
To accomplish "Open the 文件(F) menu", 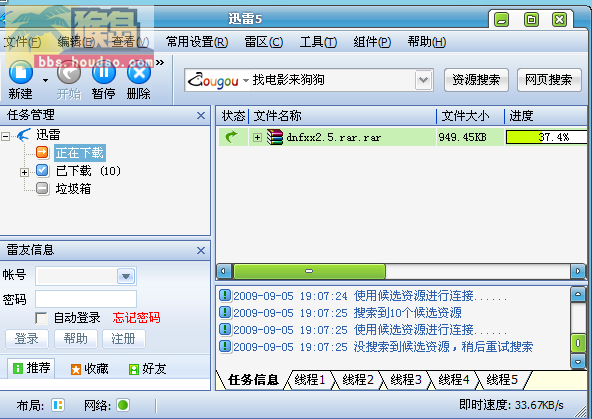I will 22,42.
